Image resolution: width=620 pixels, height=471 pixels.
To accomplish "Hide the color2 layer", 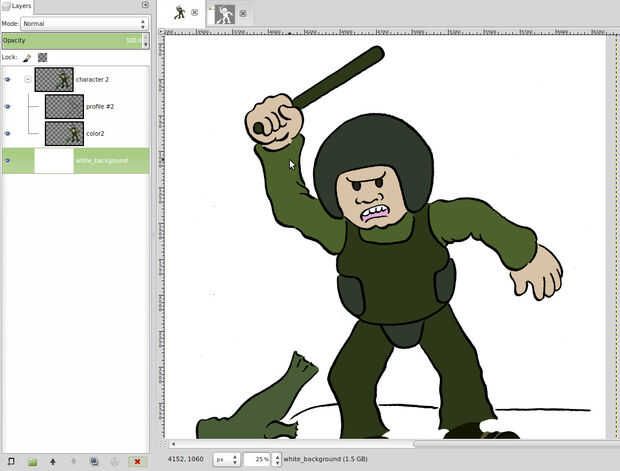I will click(x=8, y=133).
